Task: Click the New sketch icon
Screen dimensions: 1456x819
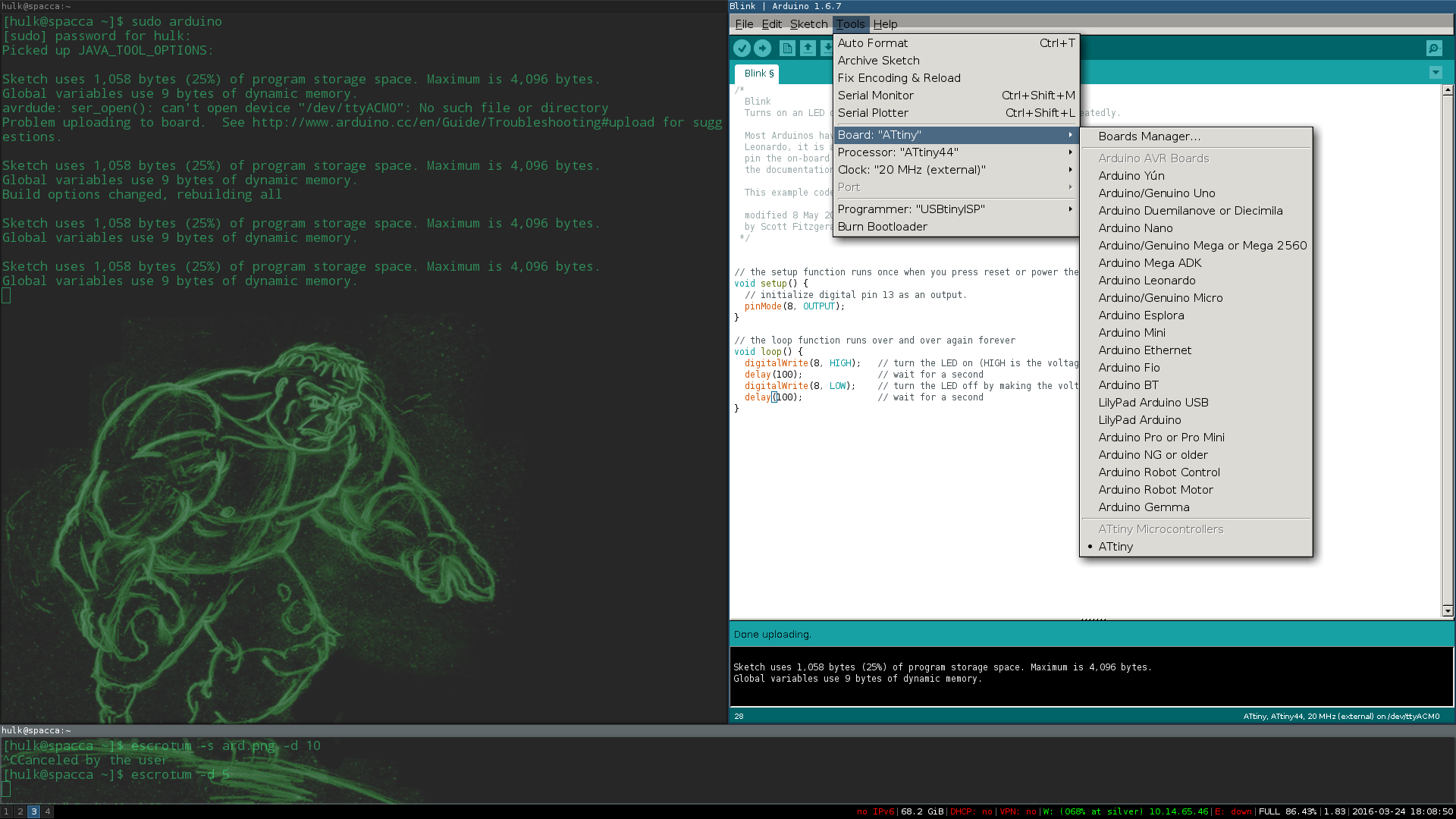Action: (787, 49)
